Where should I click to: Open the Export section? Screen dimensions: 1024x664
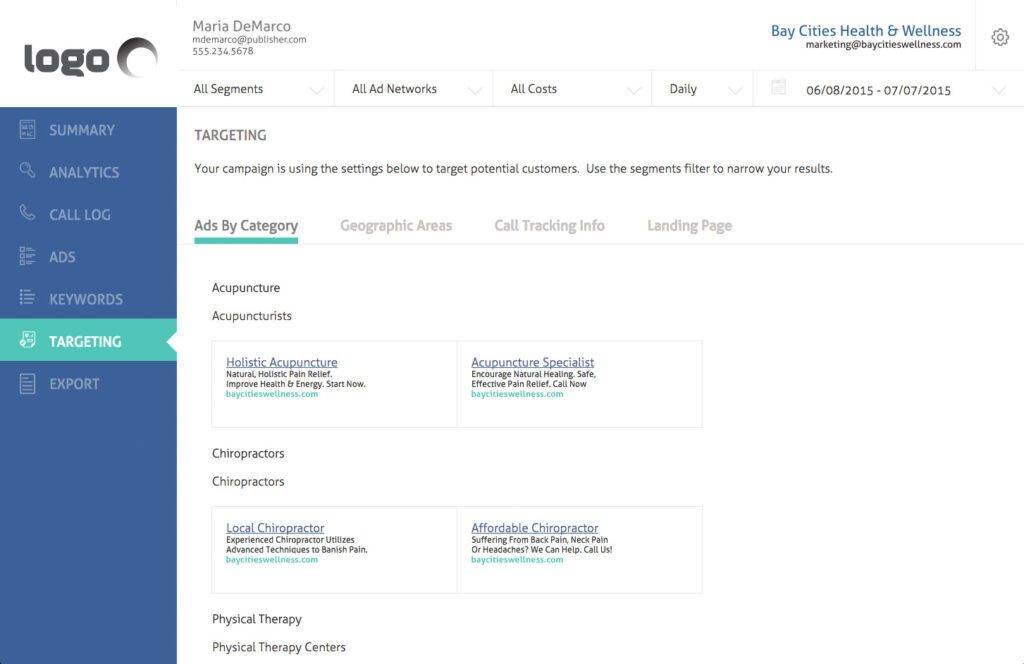pos(88,384)
